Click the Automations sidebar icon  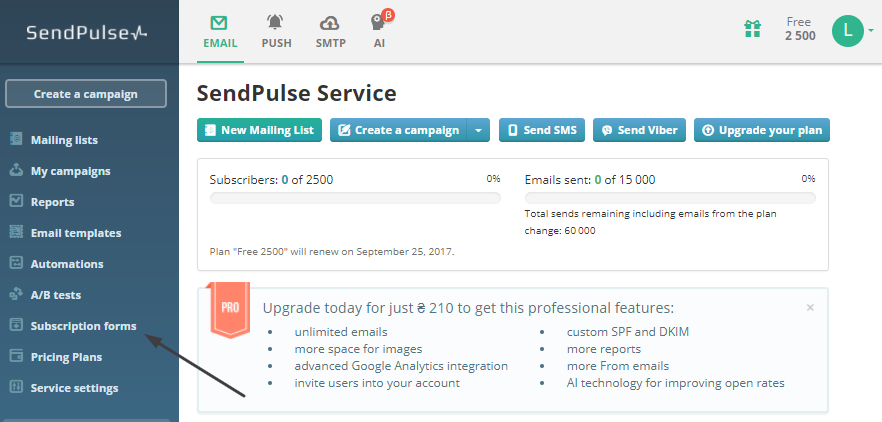16,264
